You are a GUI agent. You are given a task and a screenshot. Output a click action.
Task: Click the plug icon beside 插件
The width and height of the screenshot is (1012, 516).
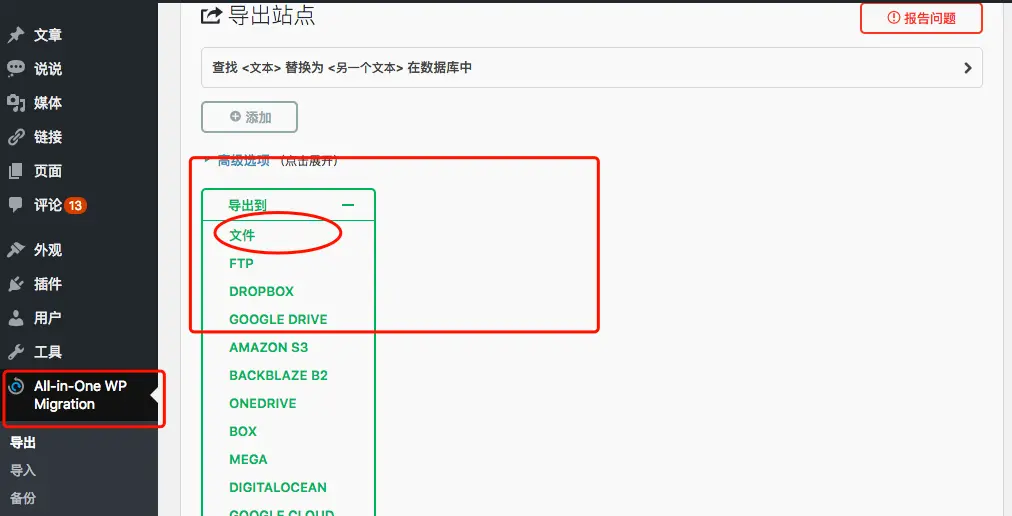pyautogui.click(x=16, y=284)
